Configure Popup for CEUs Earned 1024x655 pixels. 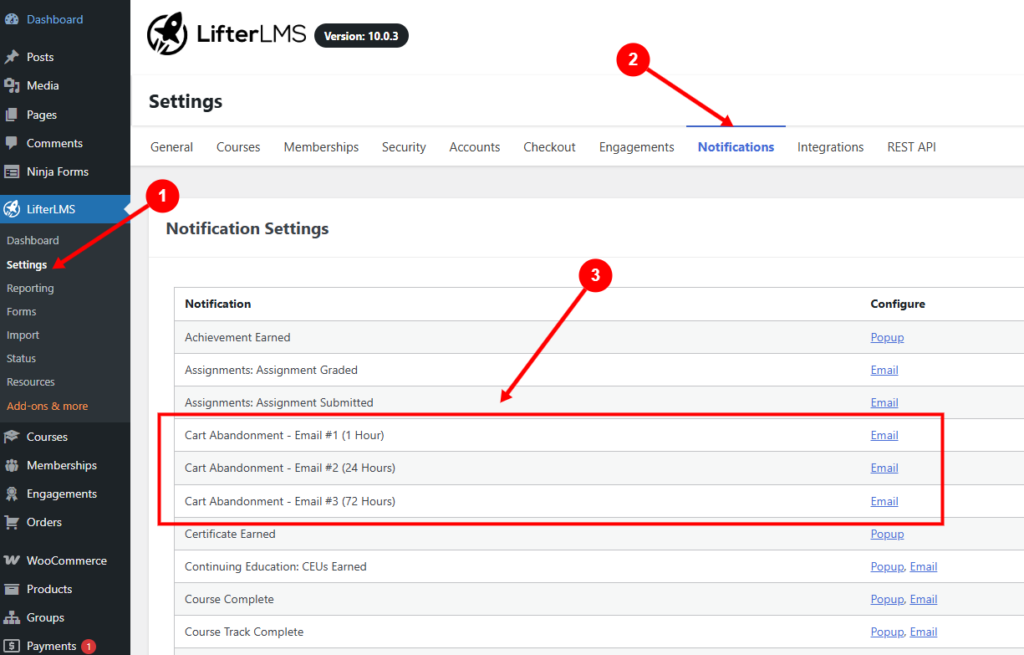point(887,566)
